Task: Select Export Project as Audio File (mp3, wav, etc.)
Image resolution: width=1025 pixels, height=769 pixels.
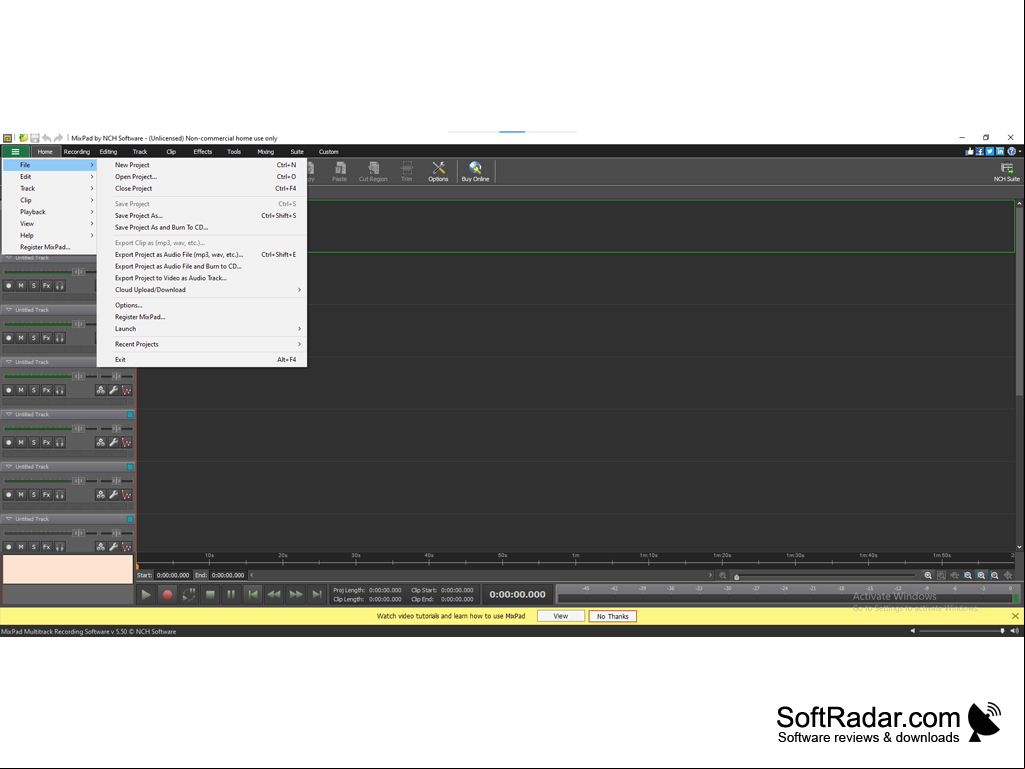Action: pos(201,254)
